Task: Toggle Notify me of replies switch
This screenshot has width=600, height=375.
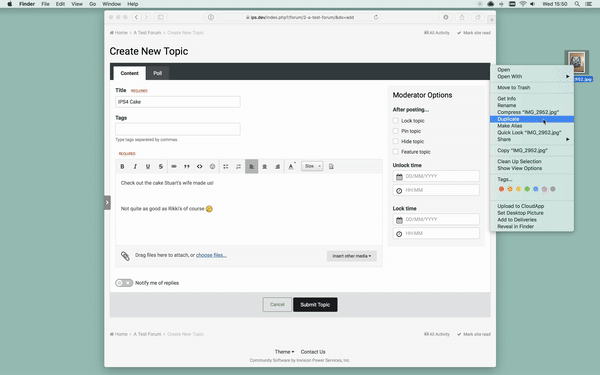Action: click(x=124, y=283)
